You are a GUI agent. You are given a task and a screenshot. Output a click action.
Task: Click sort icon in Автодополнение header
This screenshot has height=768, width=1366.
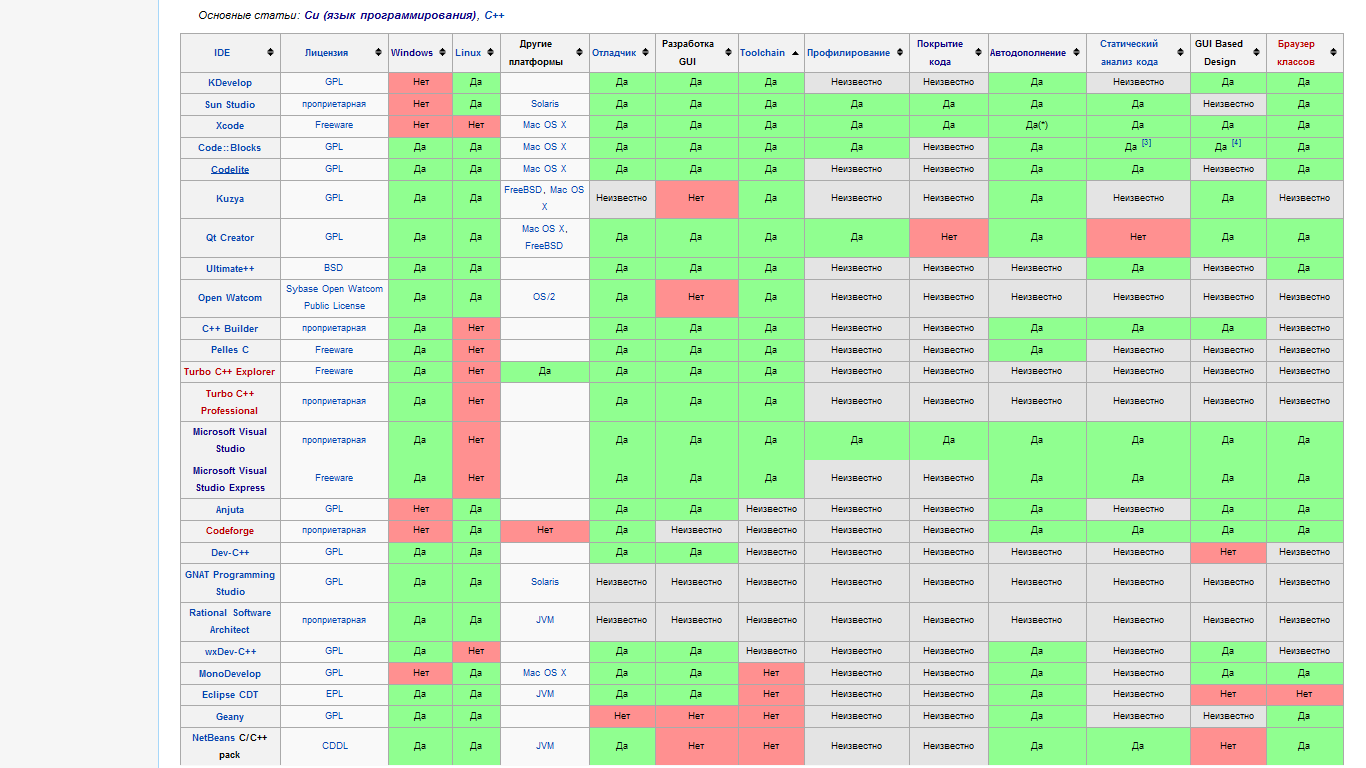tap(1076, 53)
